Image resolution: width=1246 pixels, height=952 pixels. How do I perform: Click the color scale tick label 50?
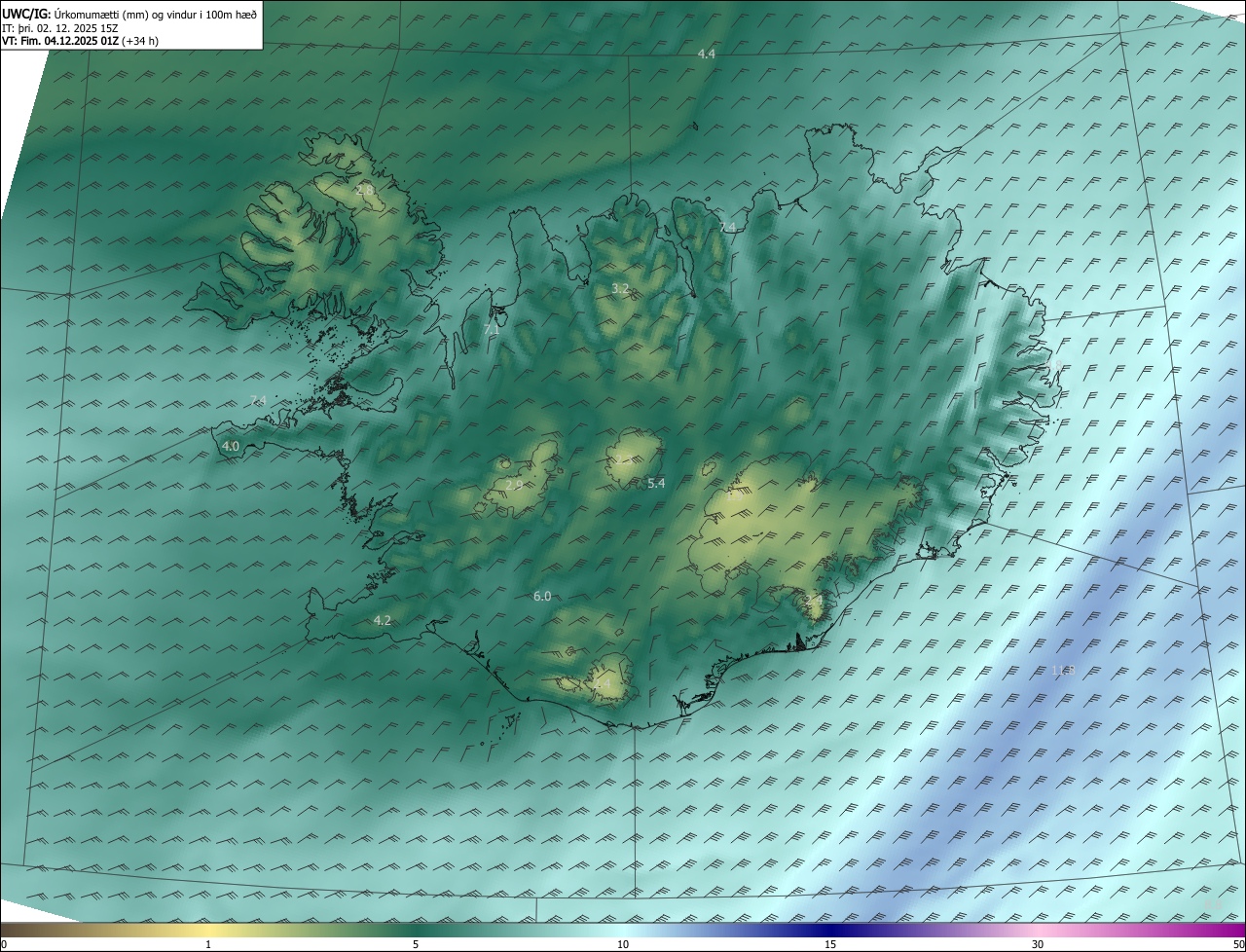[x=1238, y=945]
